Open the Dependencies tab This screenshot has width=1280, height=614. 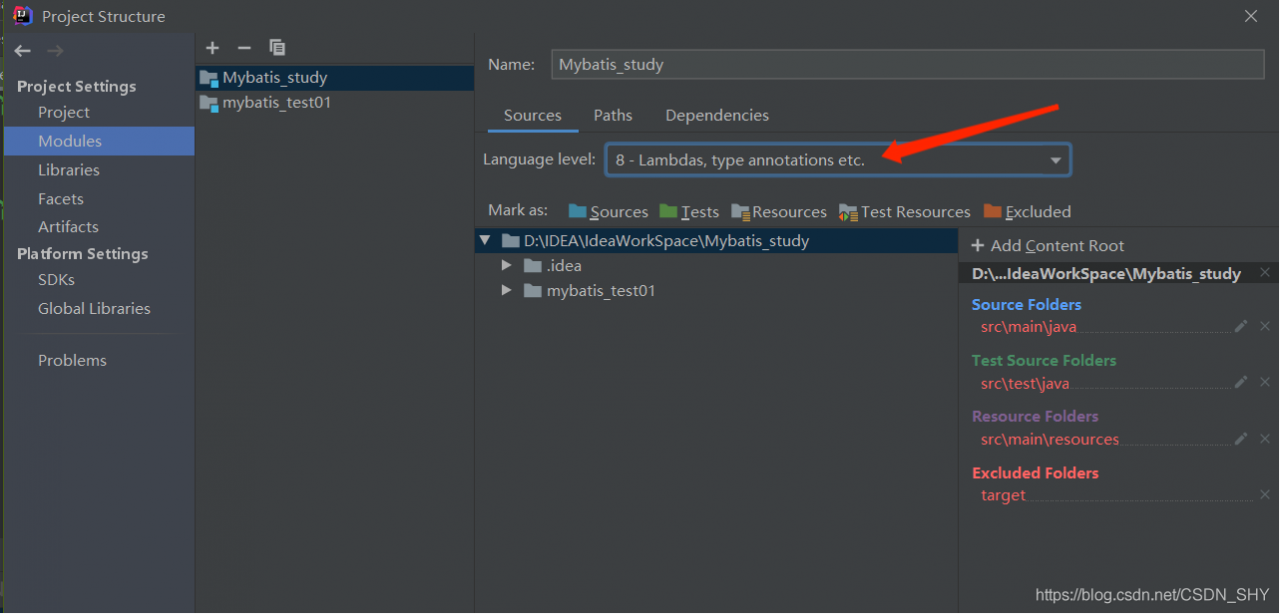(717, 115)
